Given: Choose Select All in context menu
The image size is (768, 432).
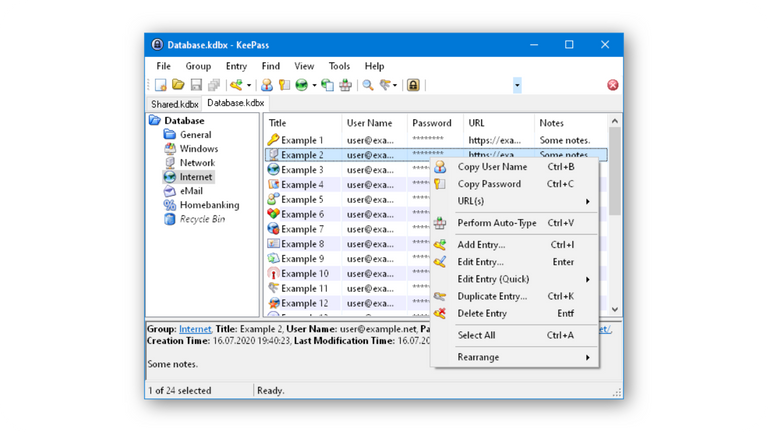Looking at the screenshot, I should point(515,336).
